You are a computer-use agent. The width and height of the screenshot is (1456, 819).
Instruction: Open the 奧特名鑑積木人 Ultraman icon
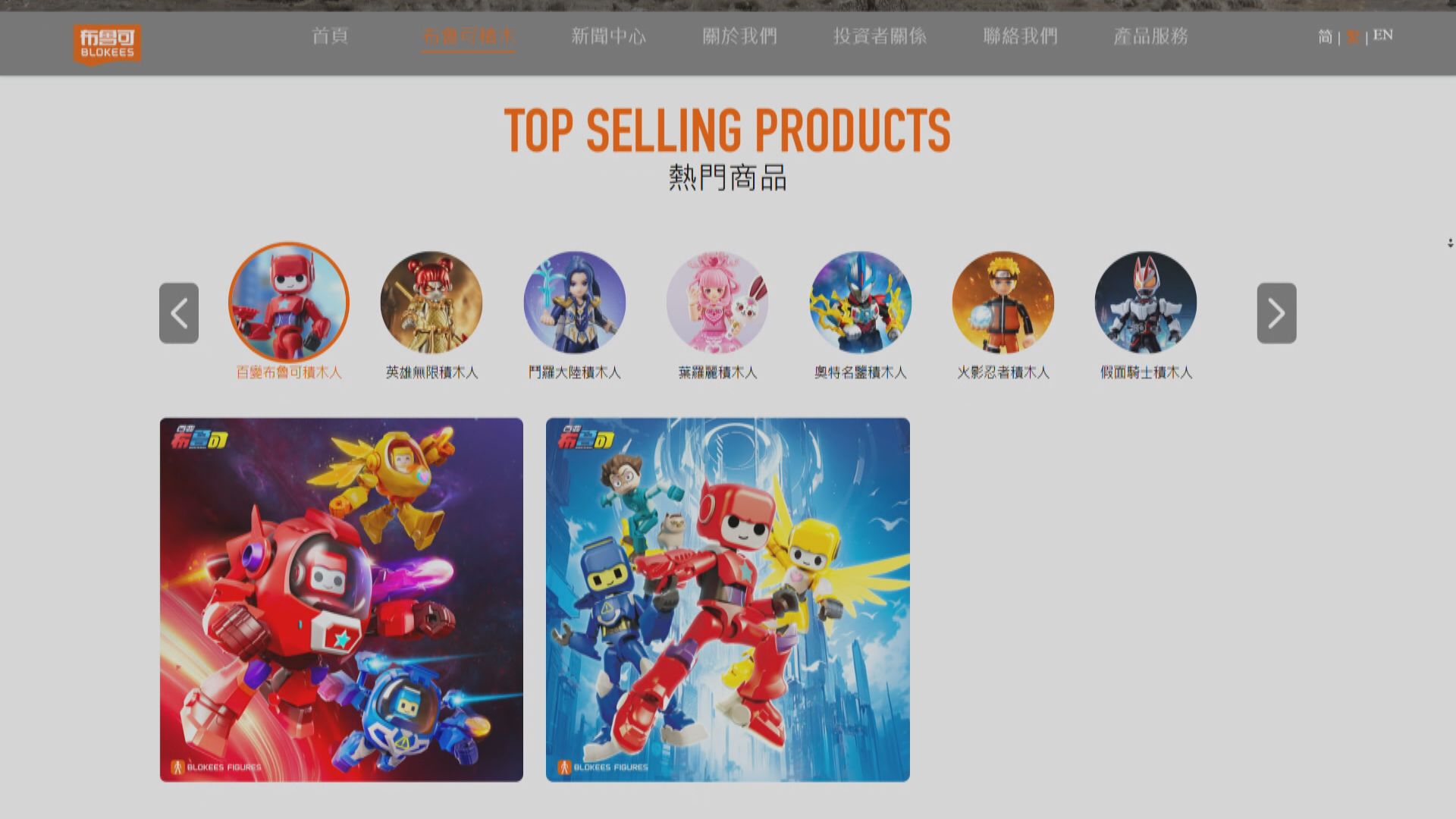[x=861, y=303]
